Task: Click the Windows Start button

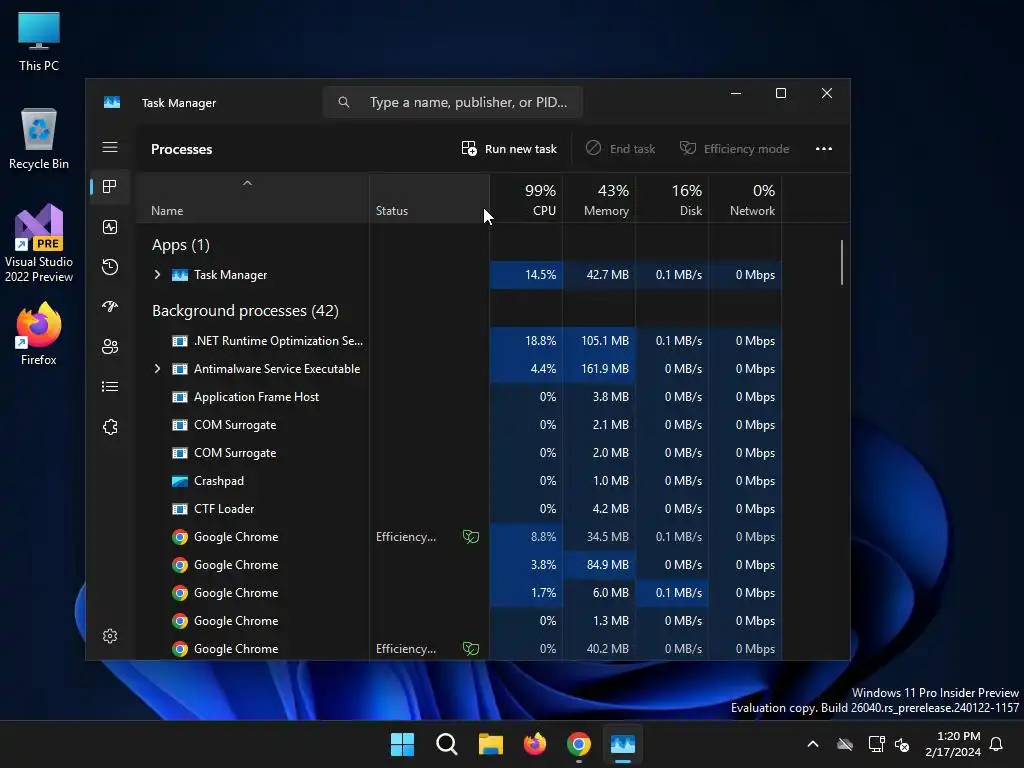Action: 402,744
